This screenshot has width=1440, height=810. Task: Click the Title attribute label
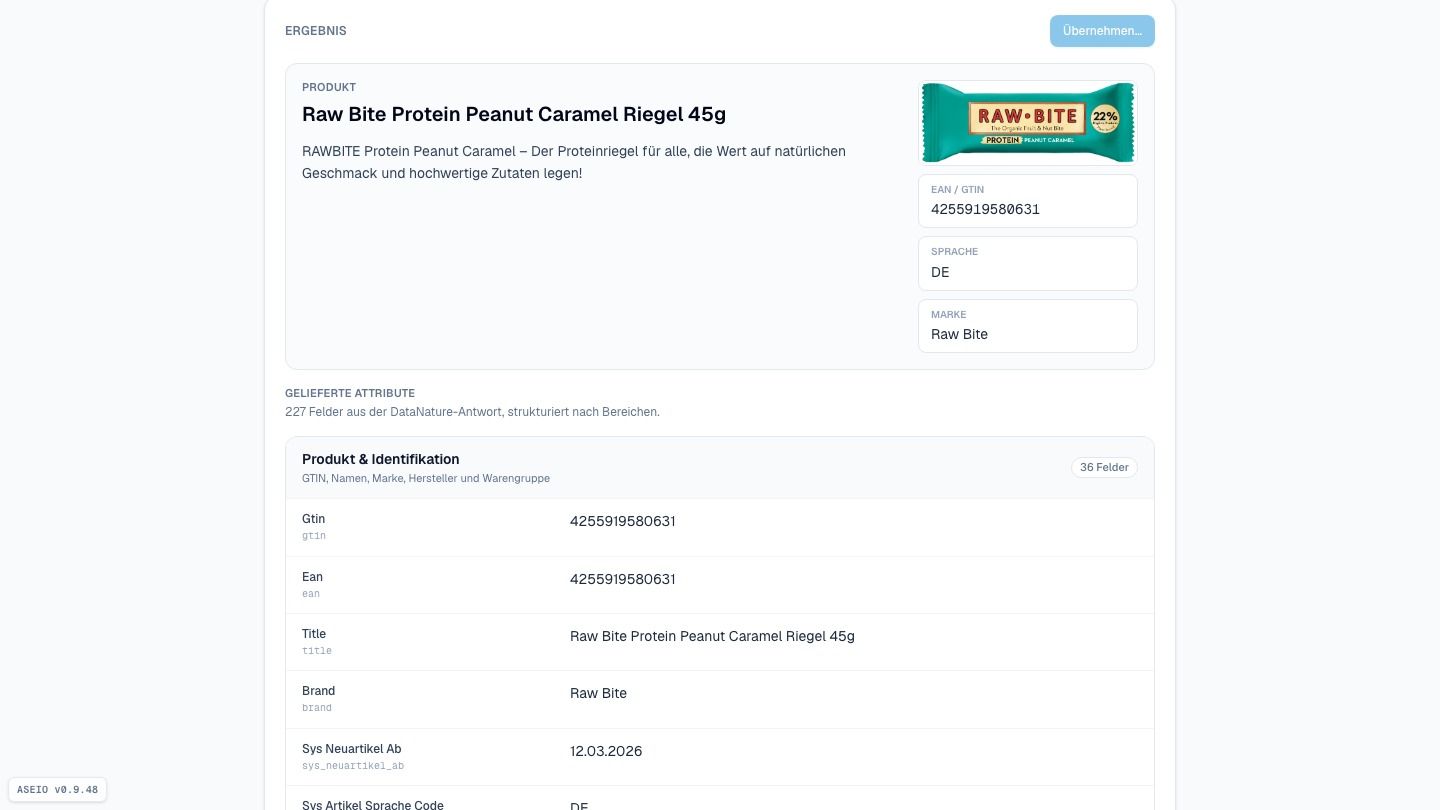[314, 634]
